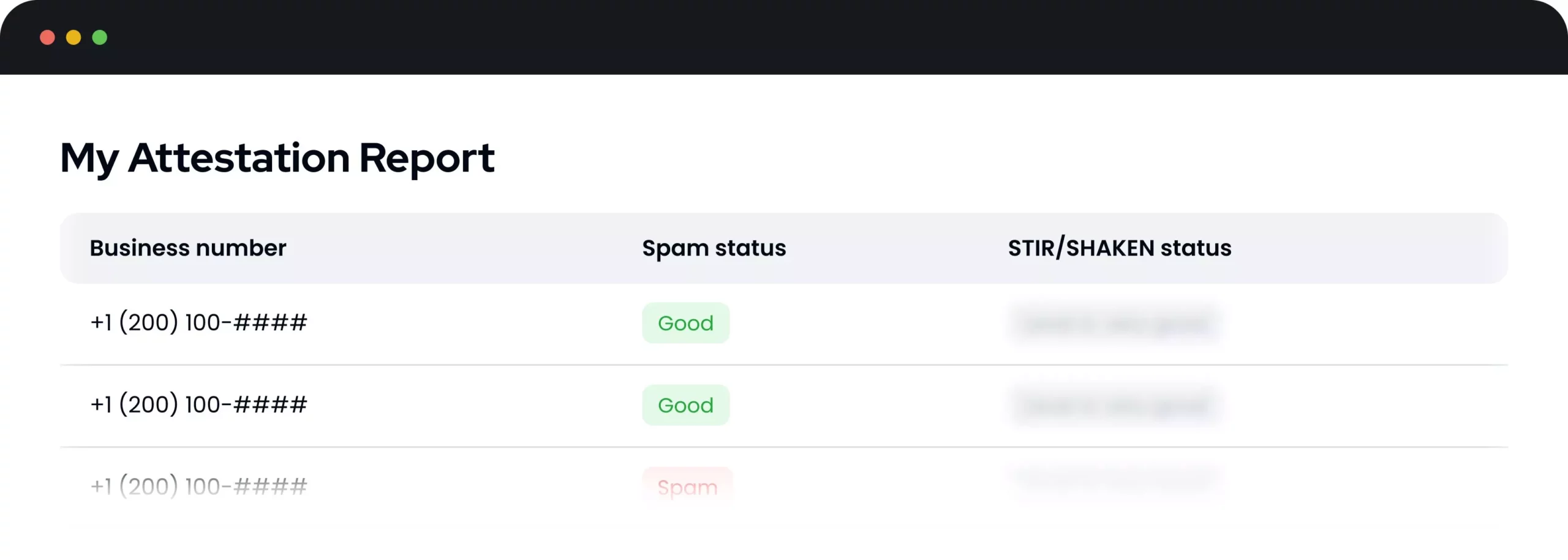Open the first phone number +1 (200) 100-####
This screenshot has height=560, width=1568.
point(198,323)
